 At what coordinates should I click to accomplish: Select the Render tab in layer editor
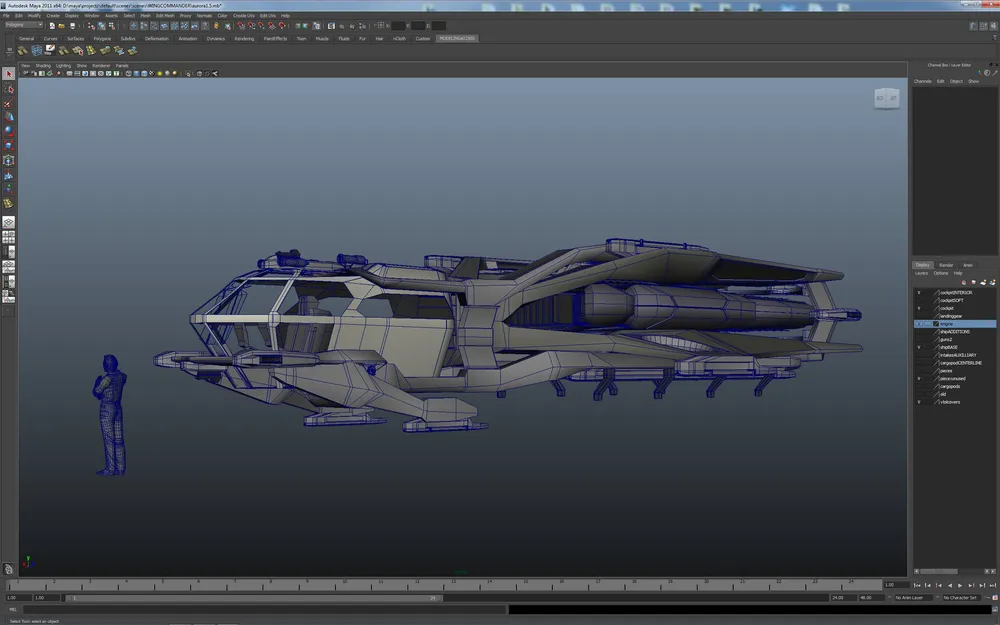coord(945,265)
